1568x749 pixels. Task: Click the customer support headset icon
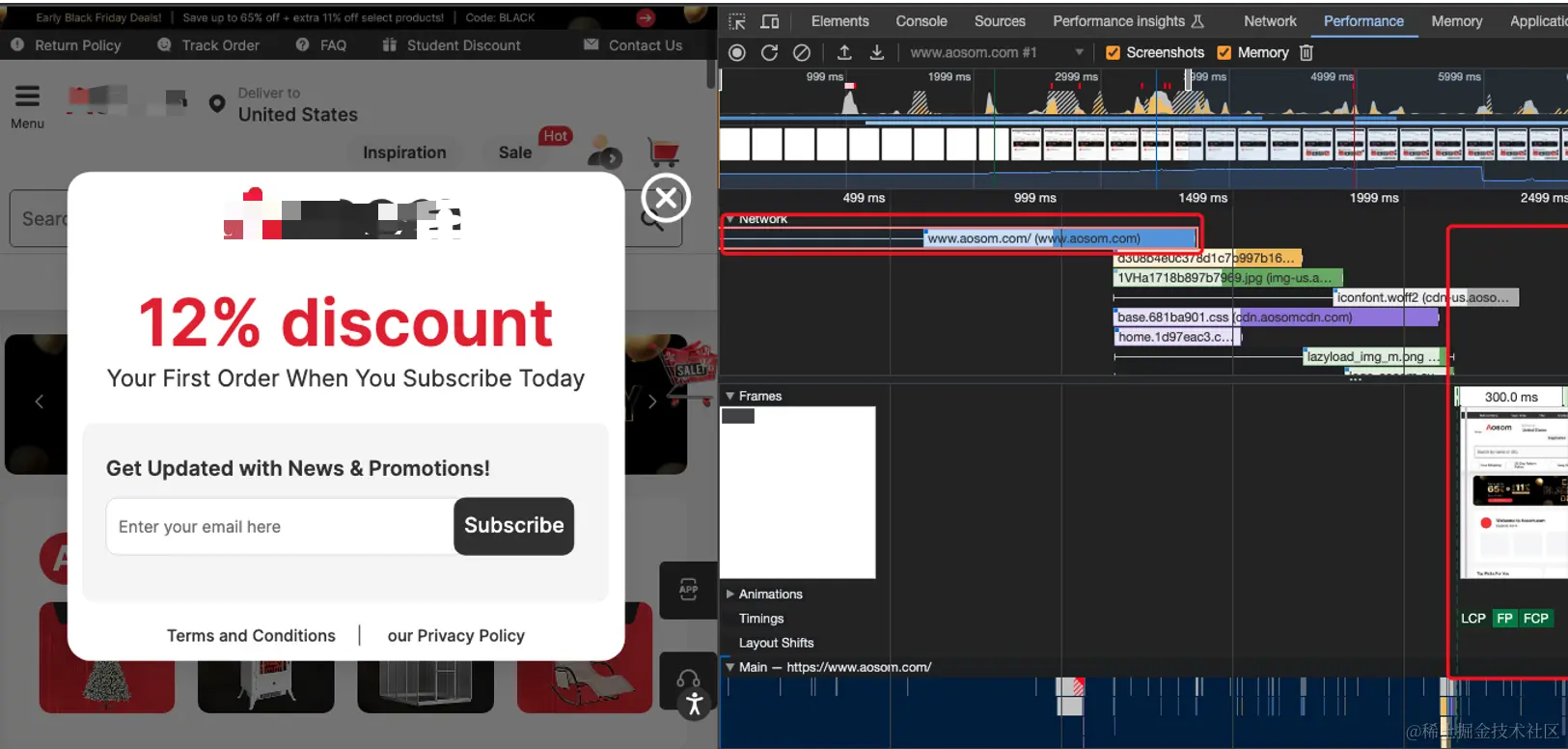pos(688,678)
